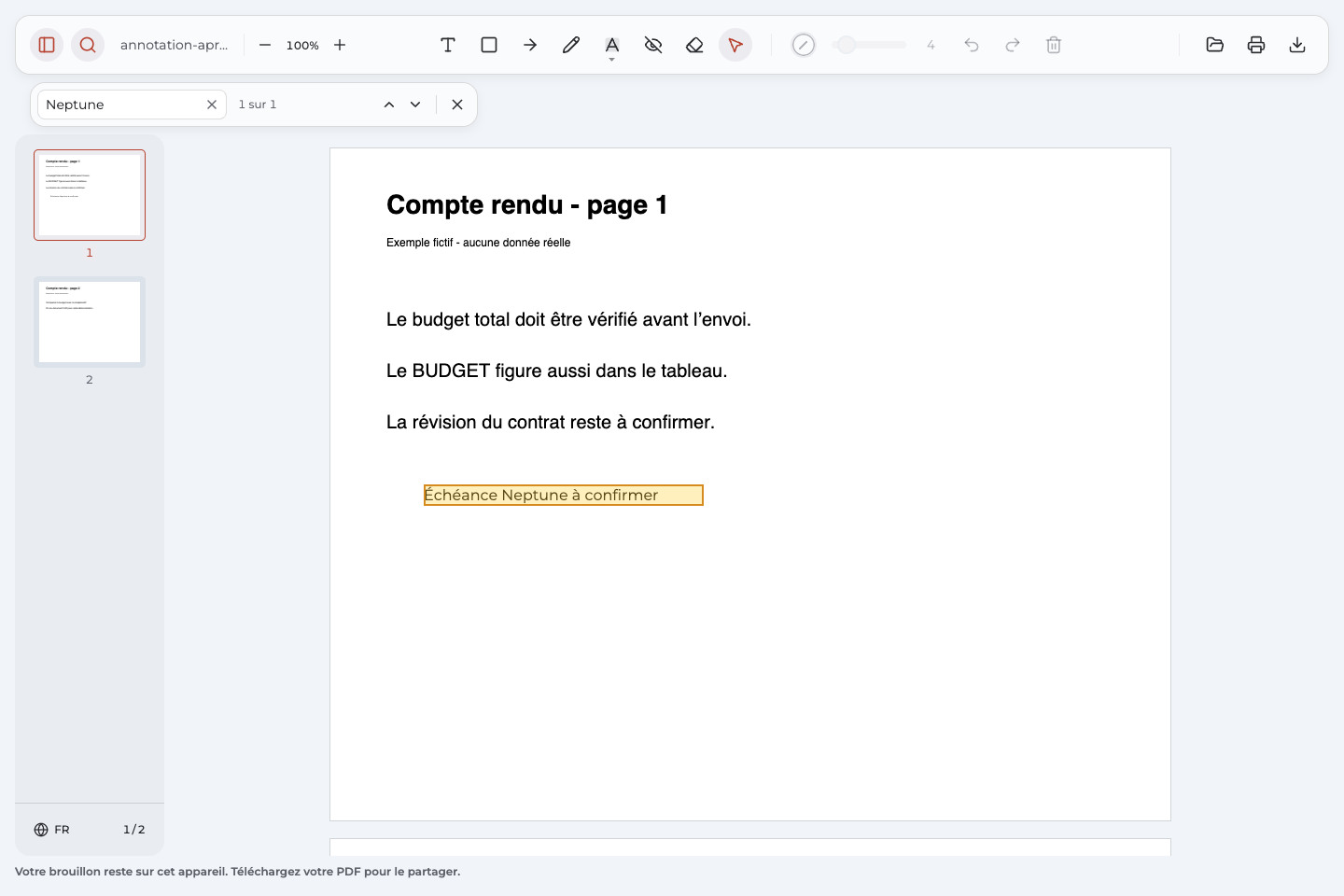1344x896 pixels.
Task: Select the Text tool
Action: tap(448, 45)
